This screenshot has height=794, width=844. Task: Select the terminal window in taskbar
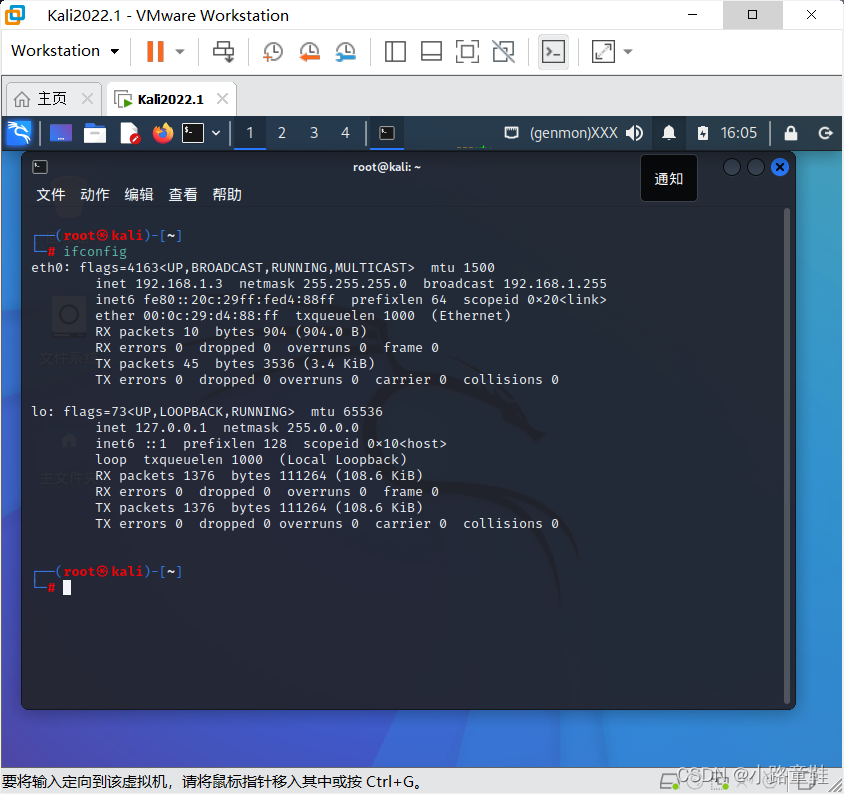[x=386, y=133]
